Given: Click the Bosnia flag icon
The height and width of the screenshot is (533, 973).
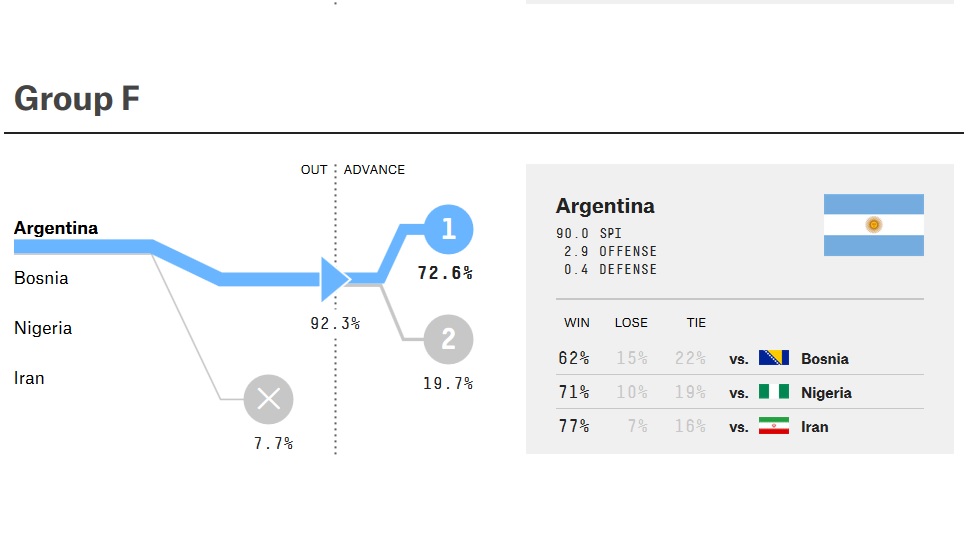Looking at the screenshot, I should 774,358.
